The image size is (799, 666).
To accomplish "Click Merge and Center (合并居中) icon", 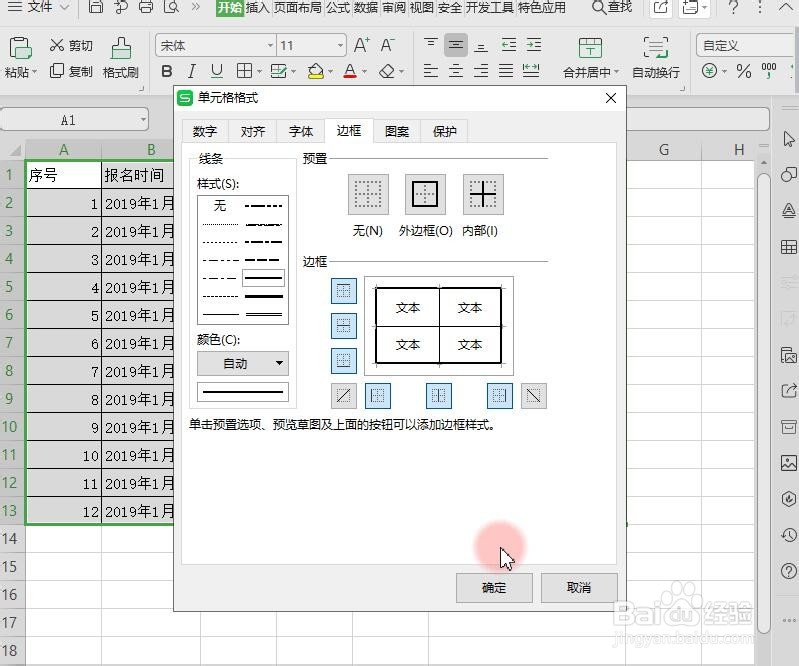I will coord(590,48).
